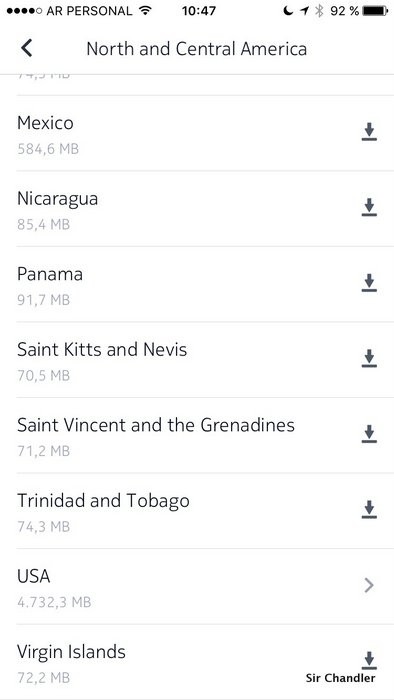Tap the Panama country name
394x700 pixels.
[50, 274]
